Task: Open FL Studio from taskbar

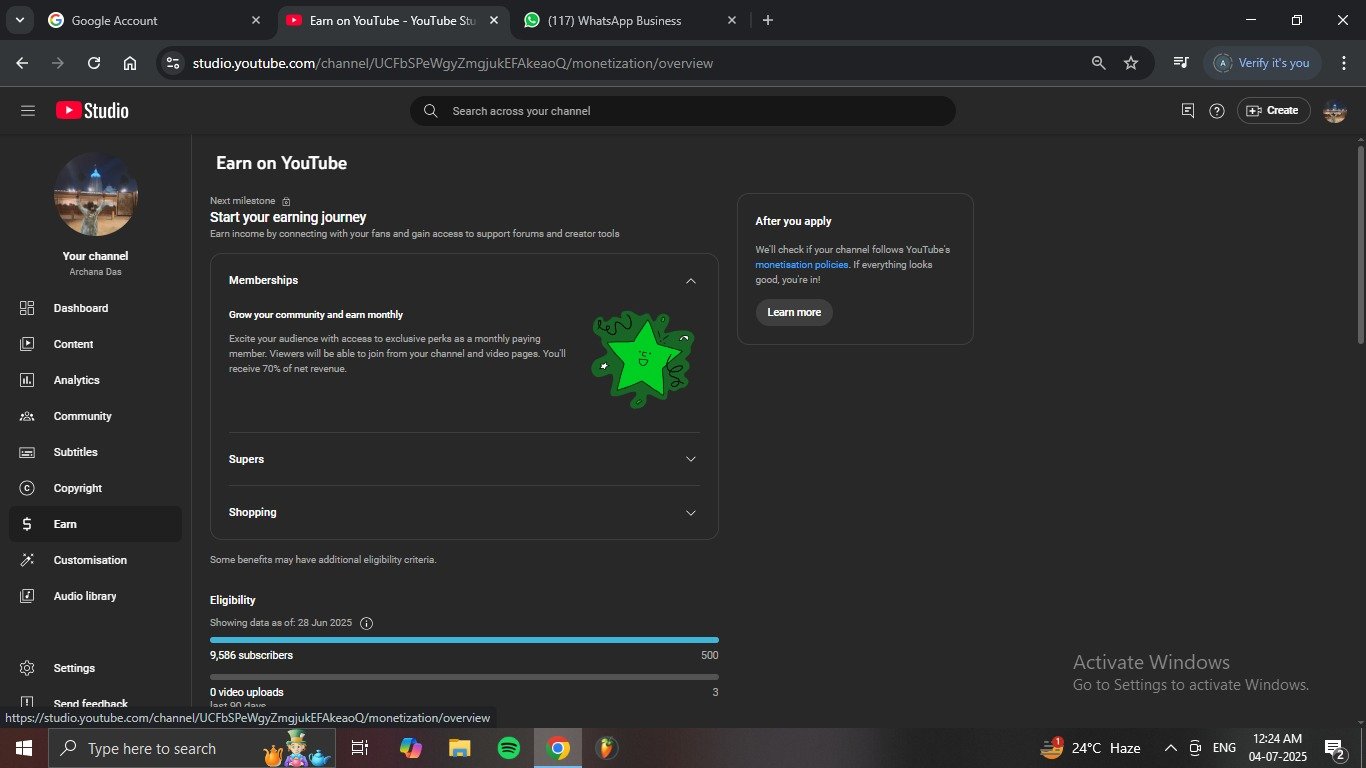Action: coord(606,748)
